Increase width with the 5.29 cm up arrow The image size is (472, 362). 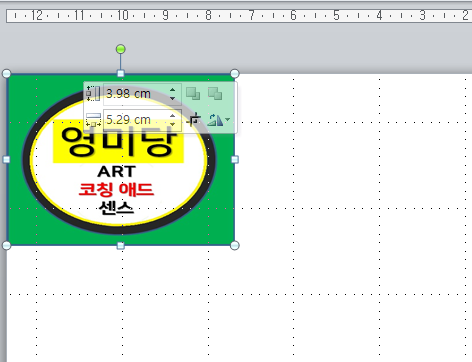click(x=172, y=116)
